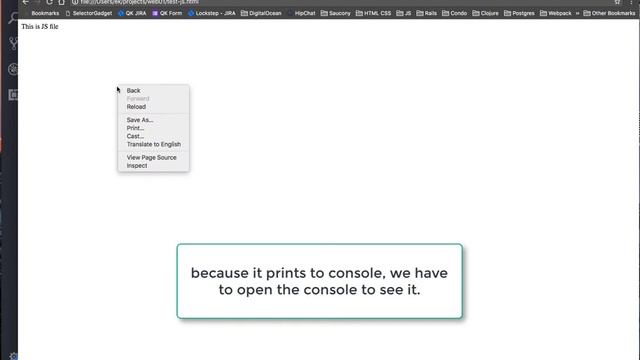640x360 pixels.
Task: Open Debug icon in editor sidebar
Action: click(13, 69)
